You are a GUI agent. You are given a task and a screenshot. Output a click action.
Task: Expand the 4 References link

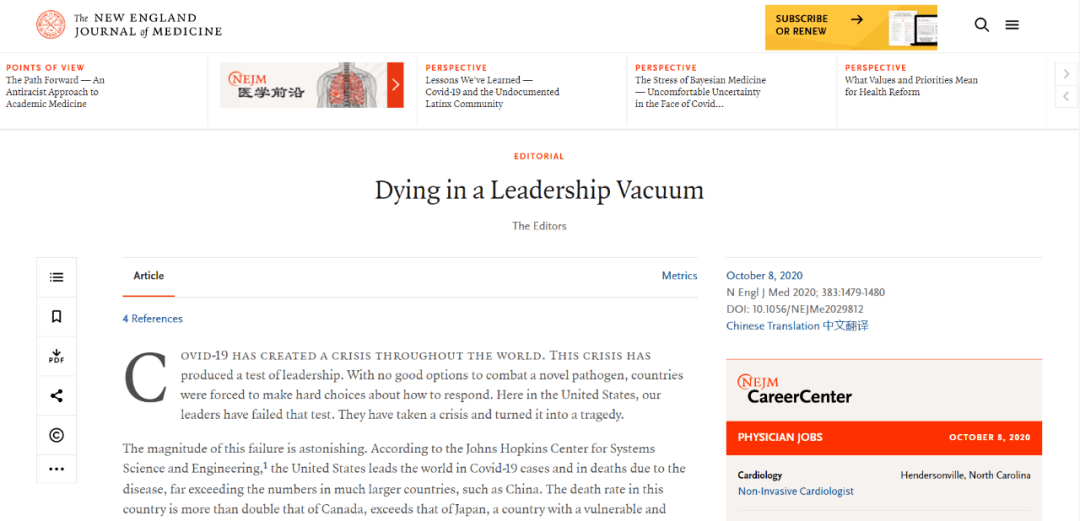(x=153, y=319)
